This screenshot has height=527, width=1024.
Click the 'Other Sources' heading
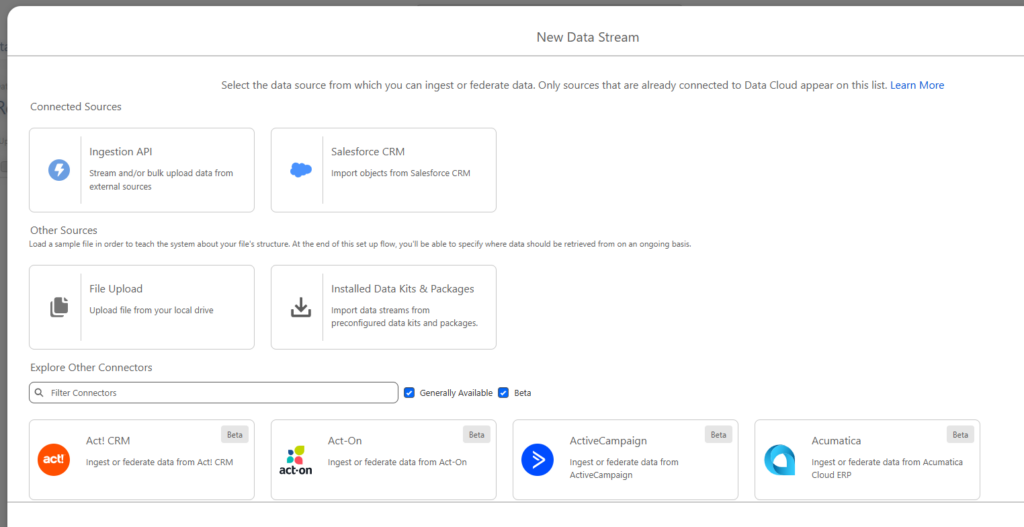click(63, 230)
